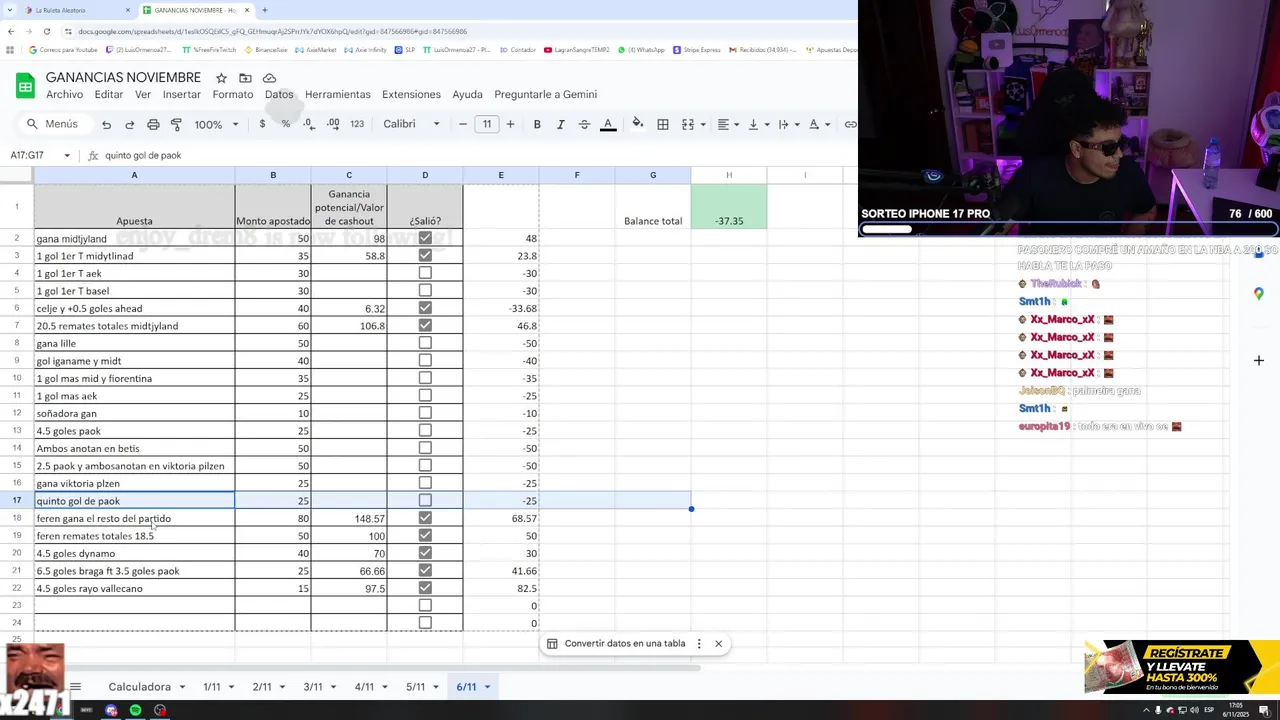Activate the paint format tool
Image resolution: width=1280 pixels, height=720 pixels.
(176, 124)
